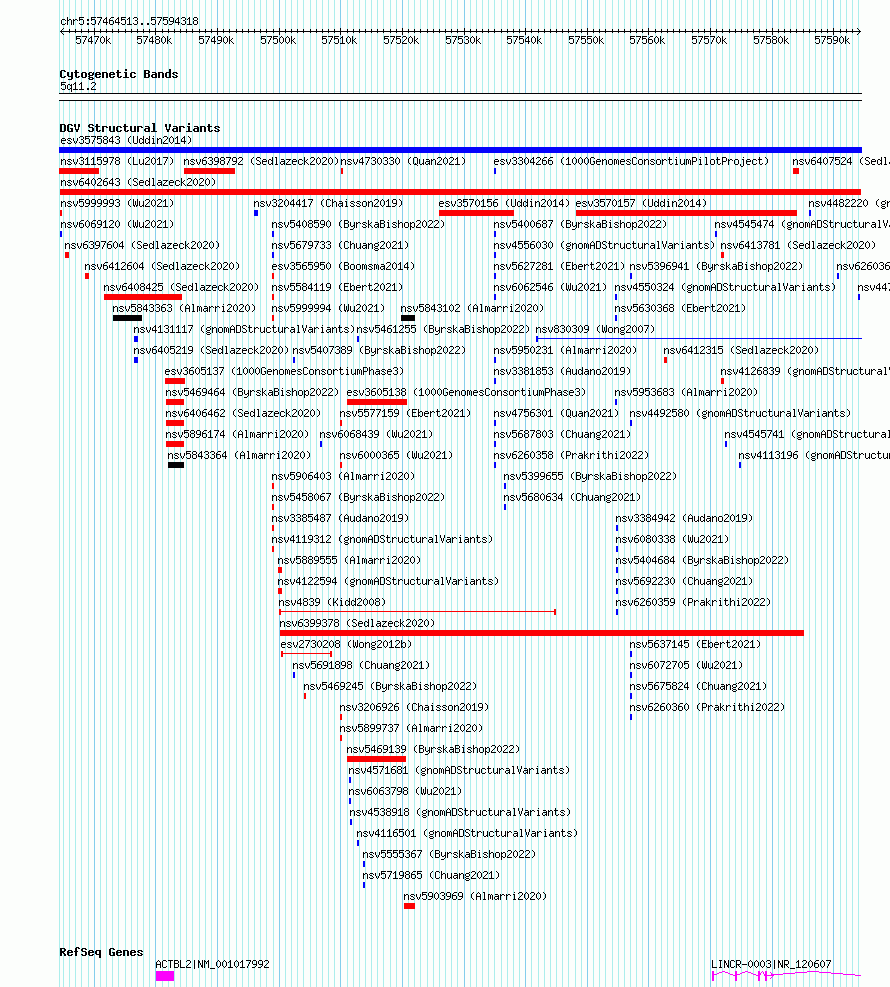Open nsv6413781 (Sedlazeck2020) variant

(798, 245)
